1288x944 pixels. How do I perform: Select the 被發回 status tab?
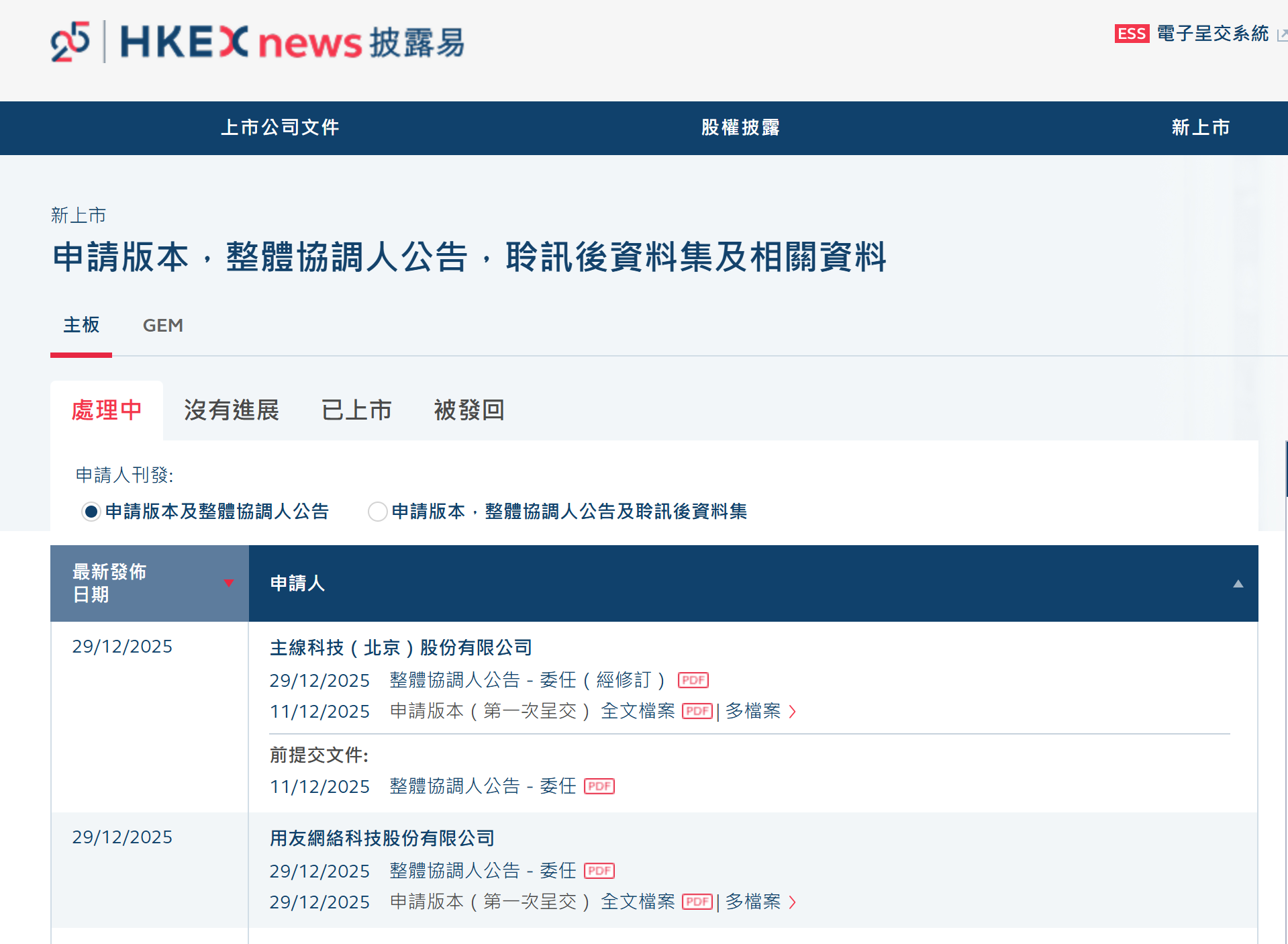pyautogui.click(x=469, y=410)
